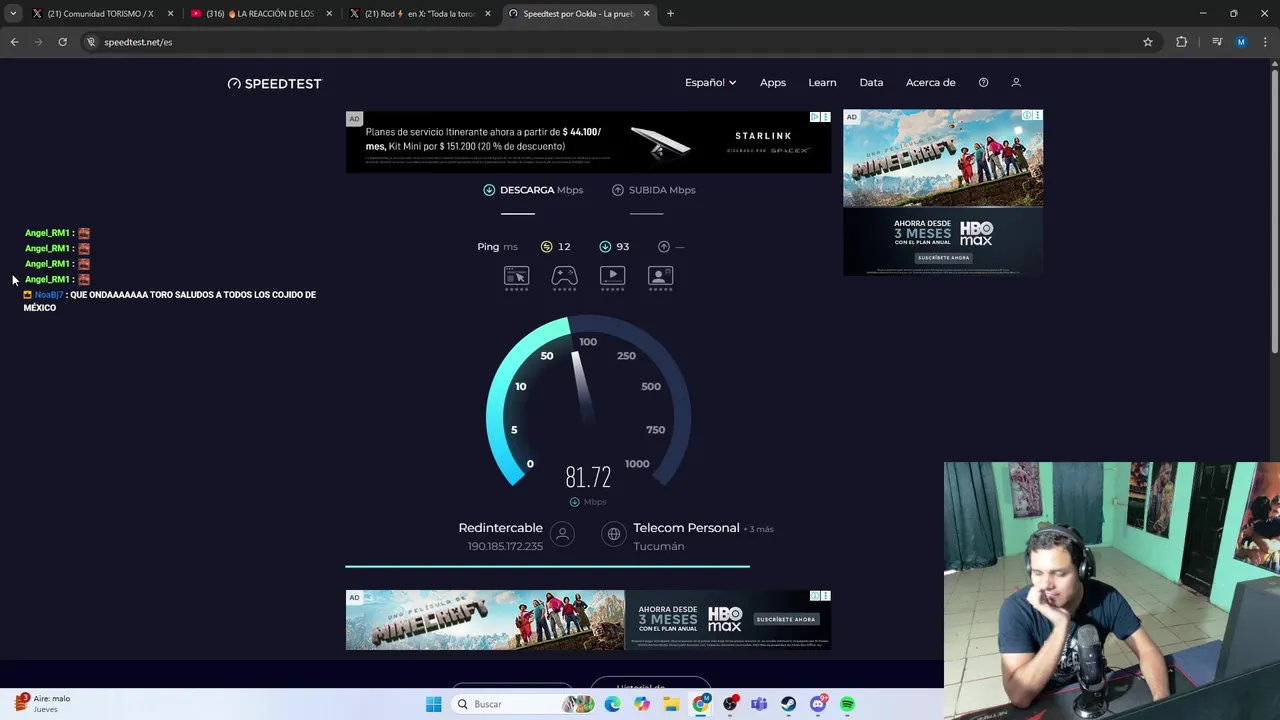1280x720 pixels.
Task: Open Microsoft Teams from taskbar
Action: (759, 704)
